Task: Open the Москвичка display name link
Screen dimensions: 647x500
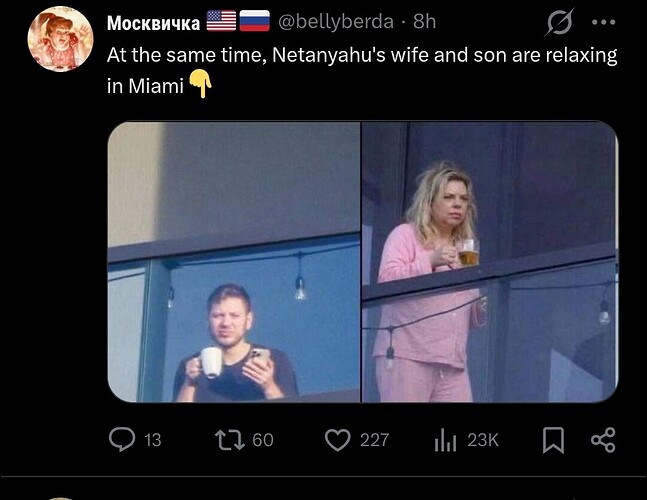Action: point(152,22)
